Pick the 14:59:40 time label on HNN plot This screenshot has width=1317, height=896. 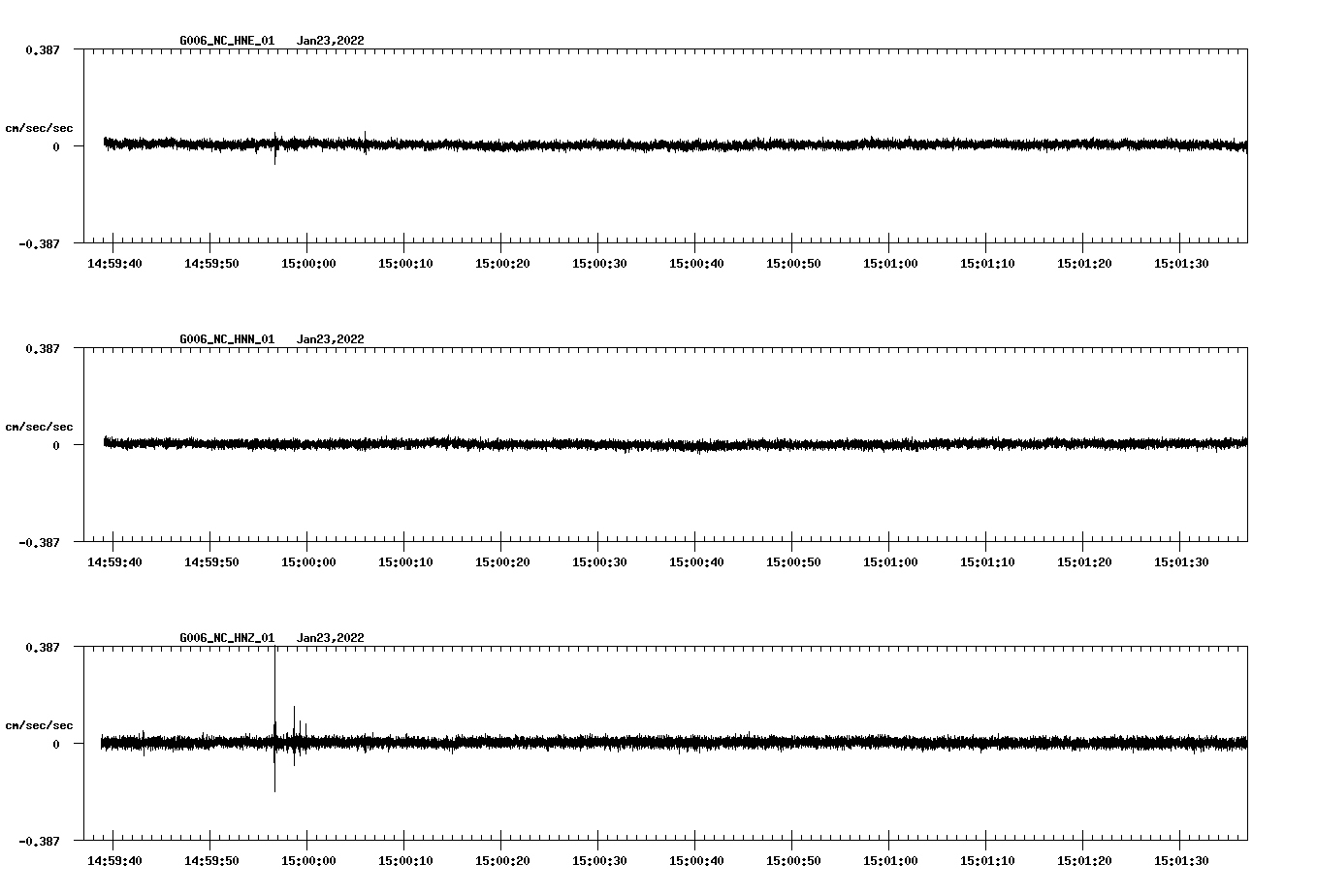pos(113,562)
